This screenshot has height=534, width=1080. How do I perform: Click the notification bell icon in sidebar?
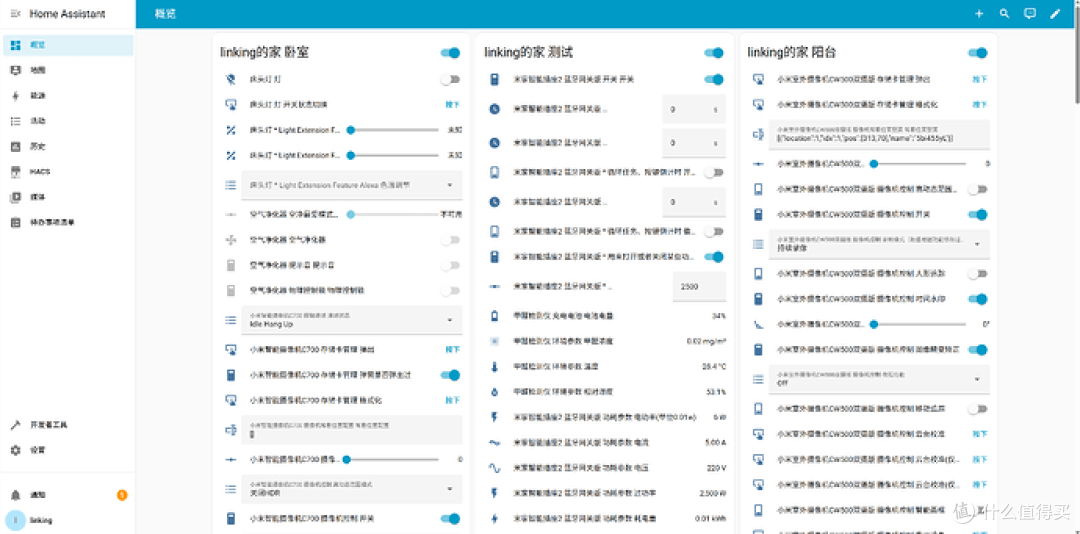[16, 495]
